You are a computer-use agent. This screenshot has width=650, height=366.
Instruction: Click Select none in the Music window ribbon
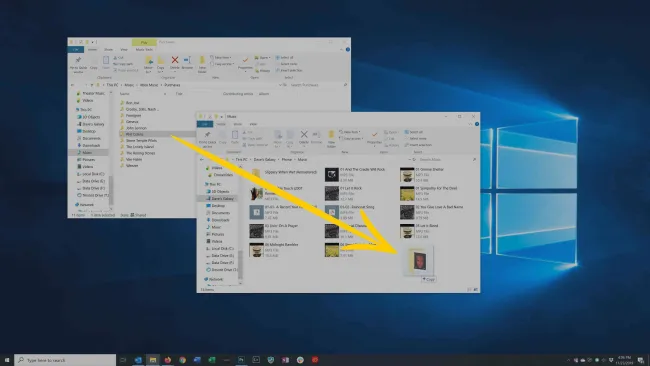[x=415, y=138]
